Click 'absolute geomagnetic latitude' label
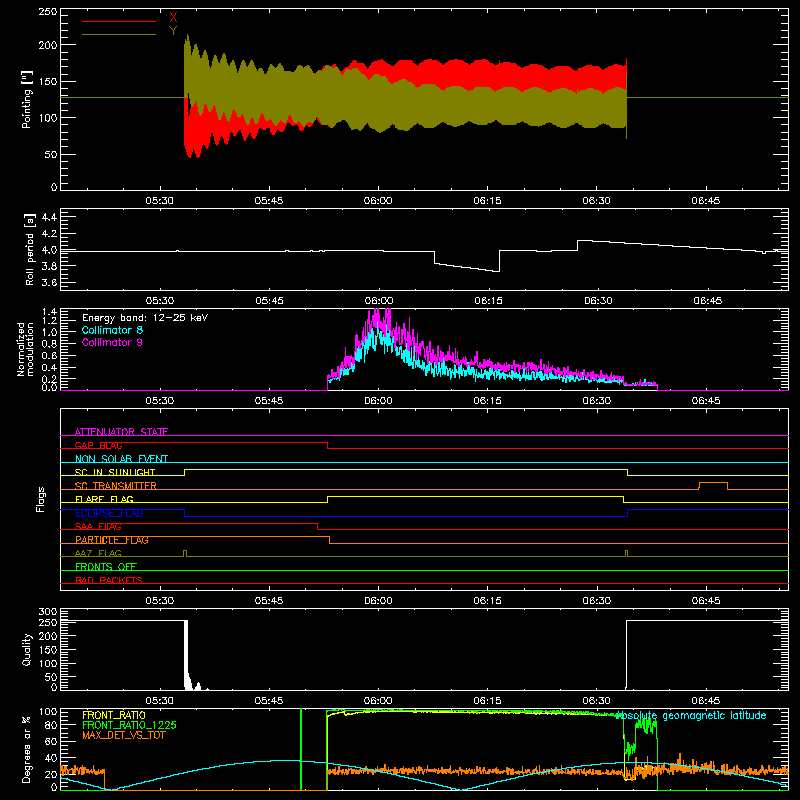The height and width of the screenshot is (800, 800). coord(691,716)
